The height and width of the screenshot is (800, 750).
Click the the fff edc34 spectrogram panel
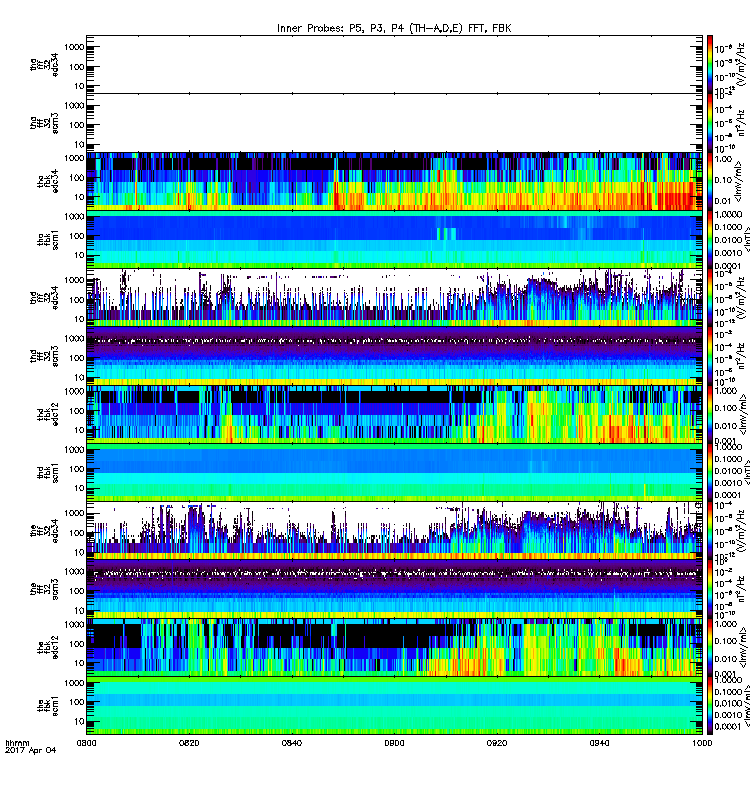394,531
